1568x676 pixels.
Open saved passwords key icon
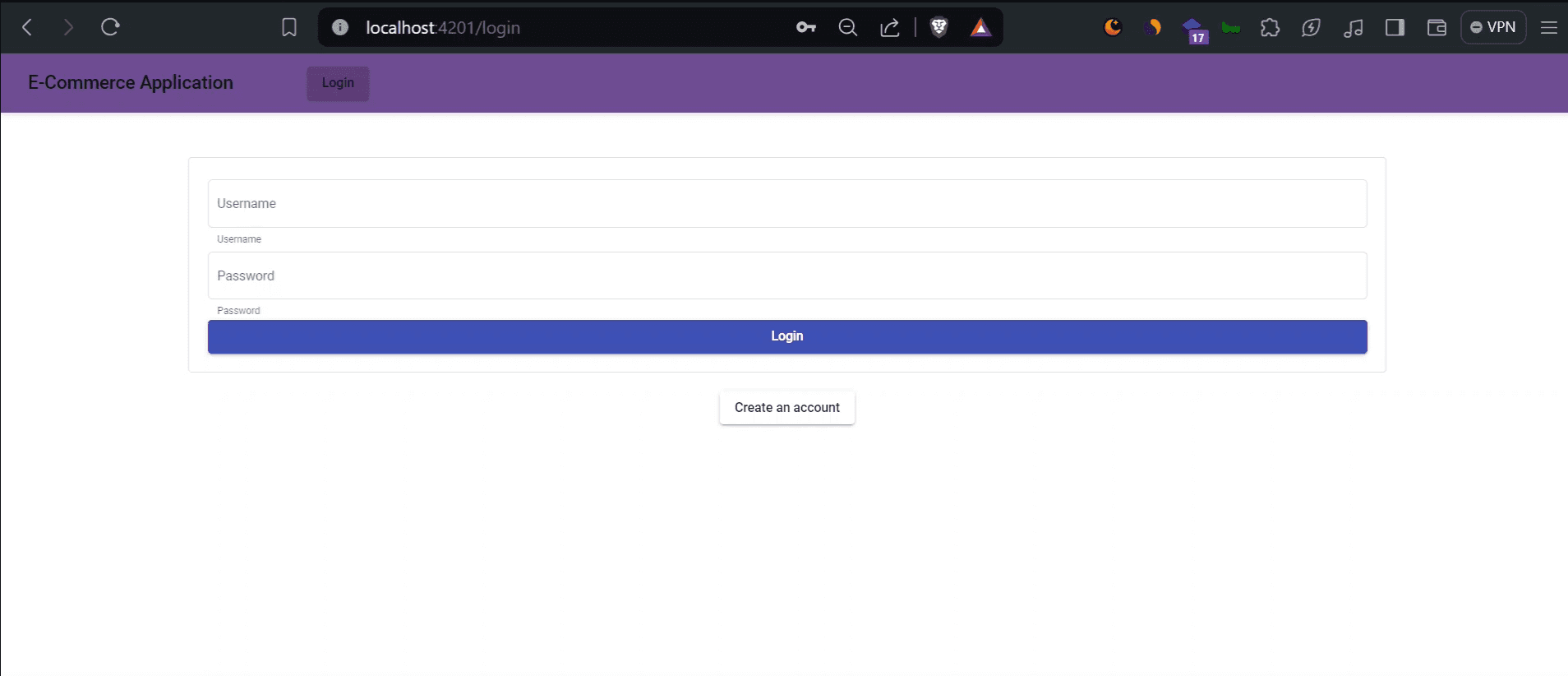(805, 28)
